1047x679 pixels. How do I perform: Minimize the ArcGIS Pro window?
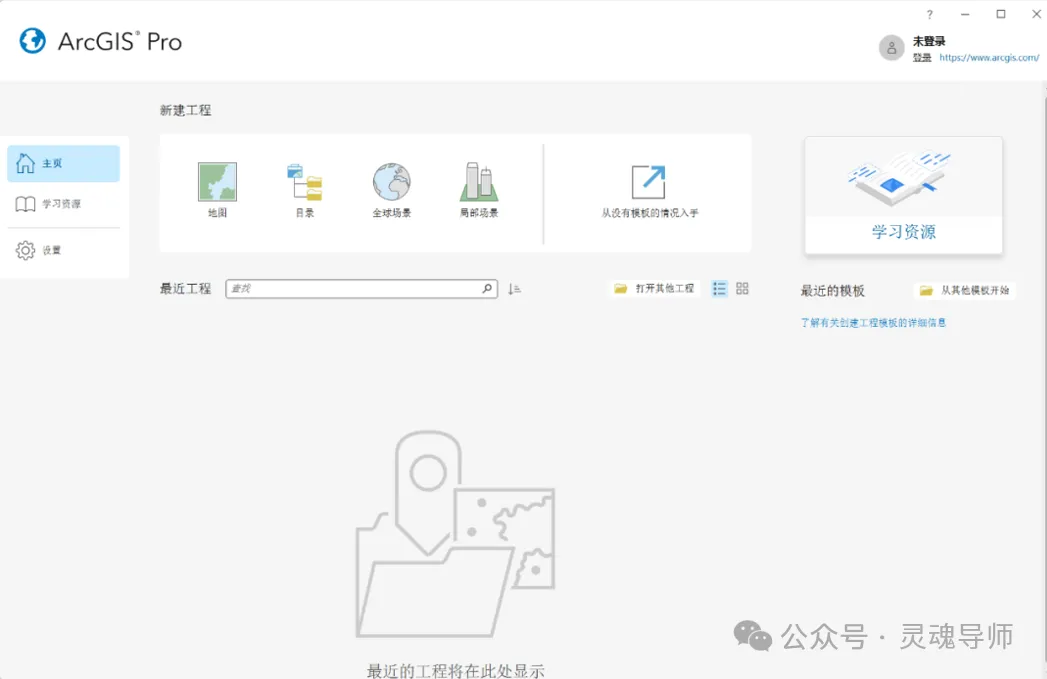(x=965, y=14)
